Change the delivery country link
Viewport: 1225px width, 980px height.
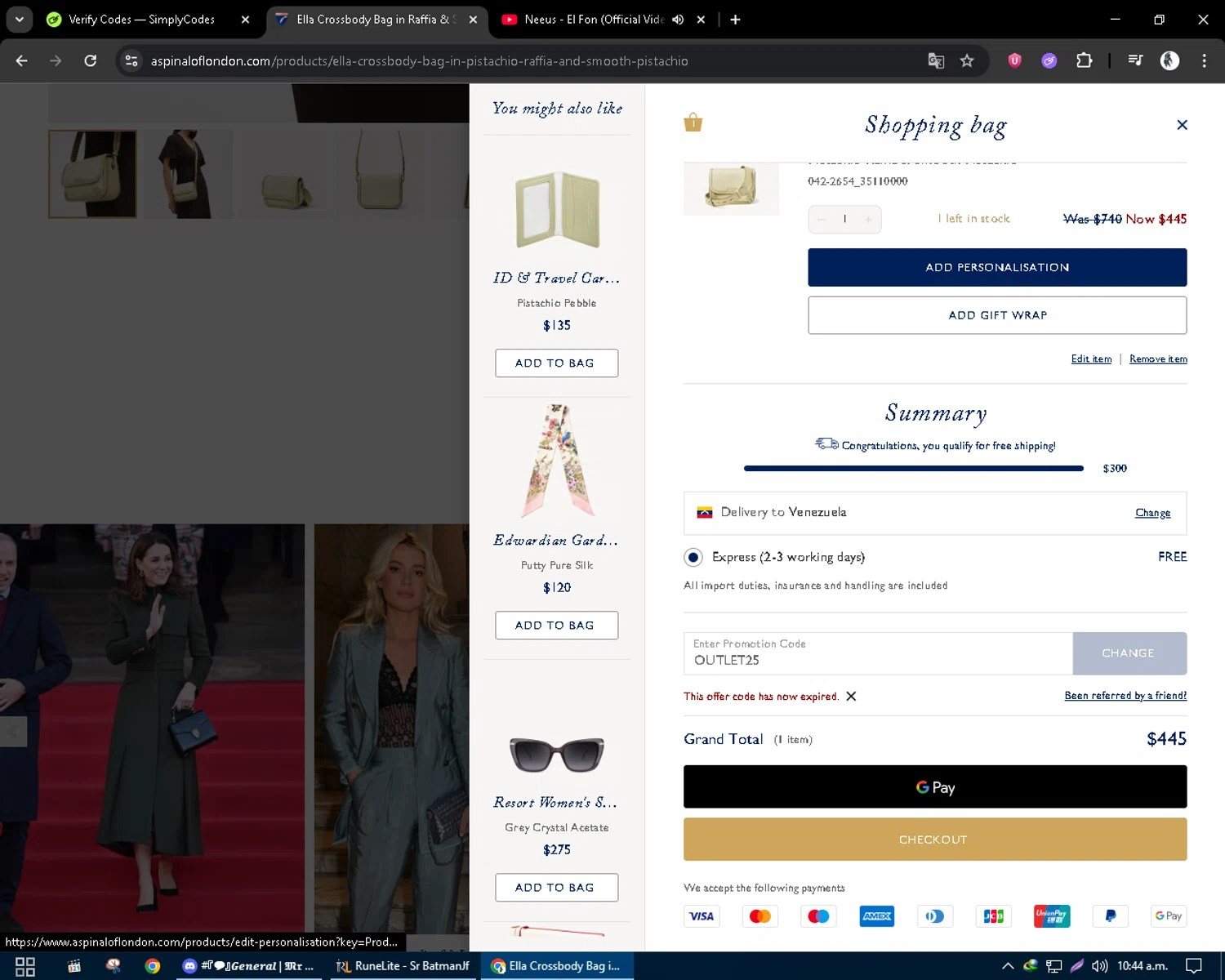tap(1152, 513)
